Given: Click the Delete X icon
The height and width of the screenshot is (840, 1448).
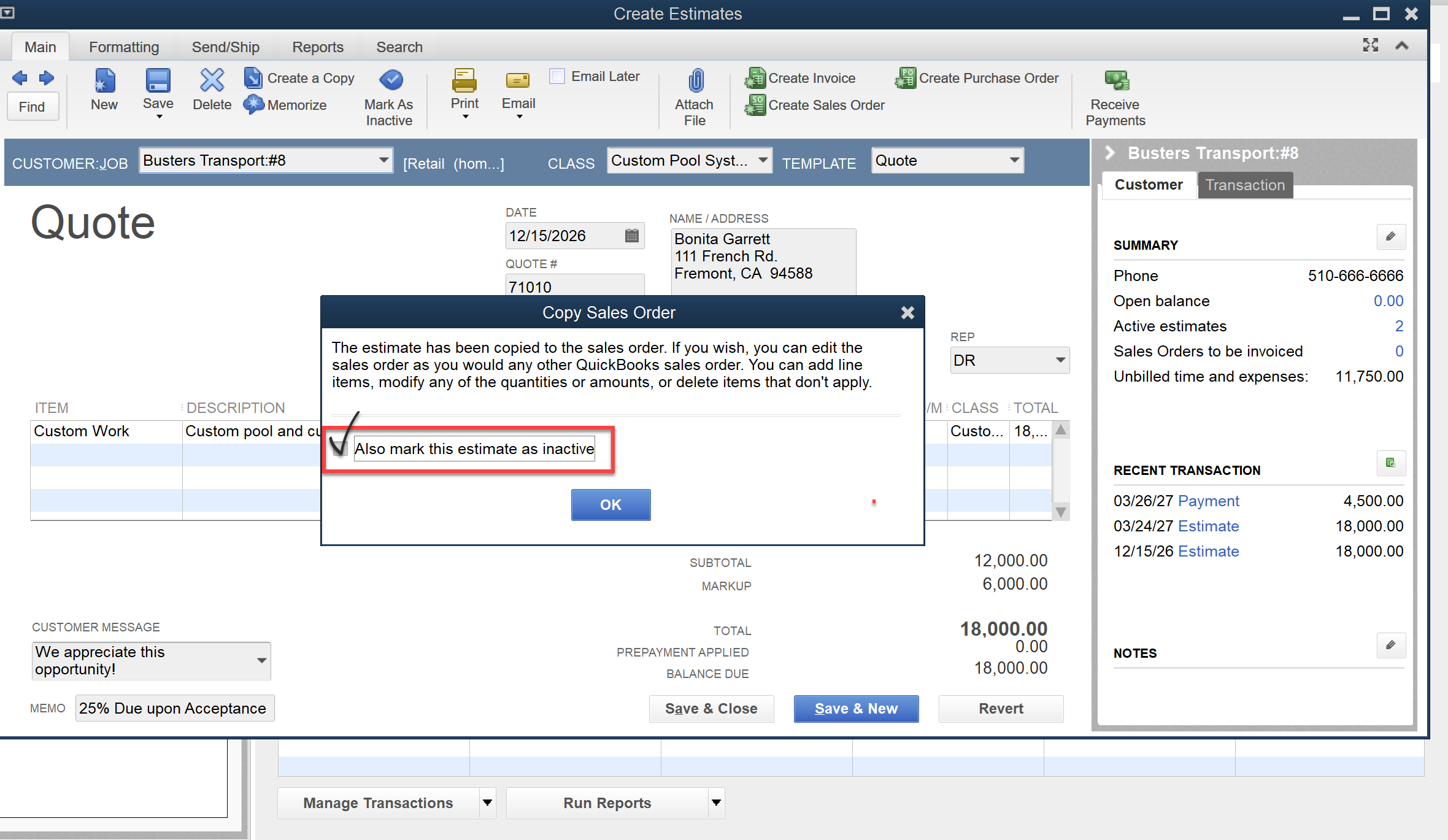Looking at the screenshot, I should click(x=212, y=80).
